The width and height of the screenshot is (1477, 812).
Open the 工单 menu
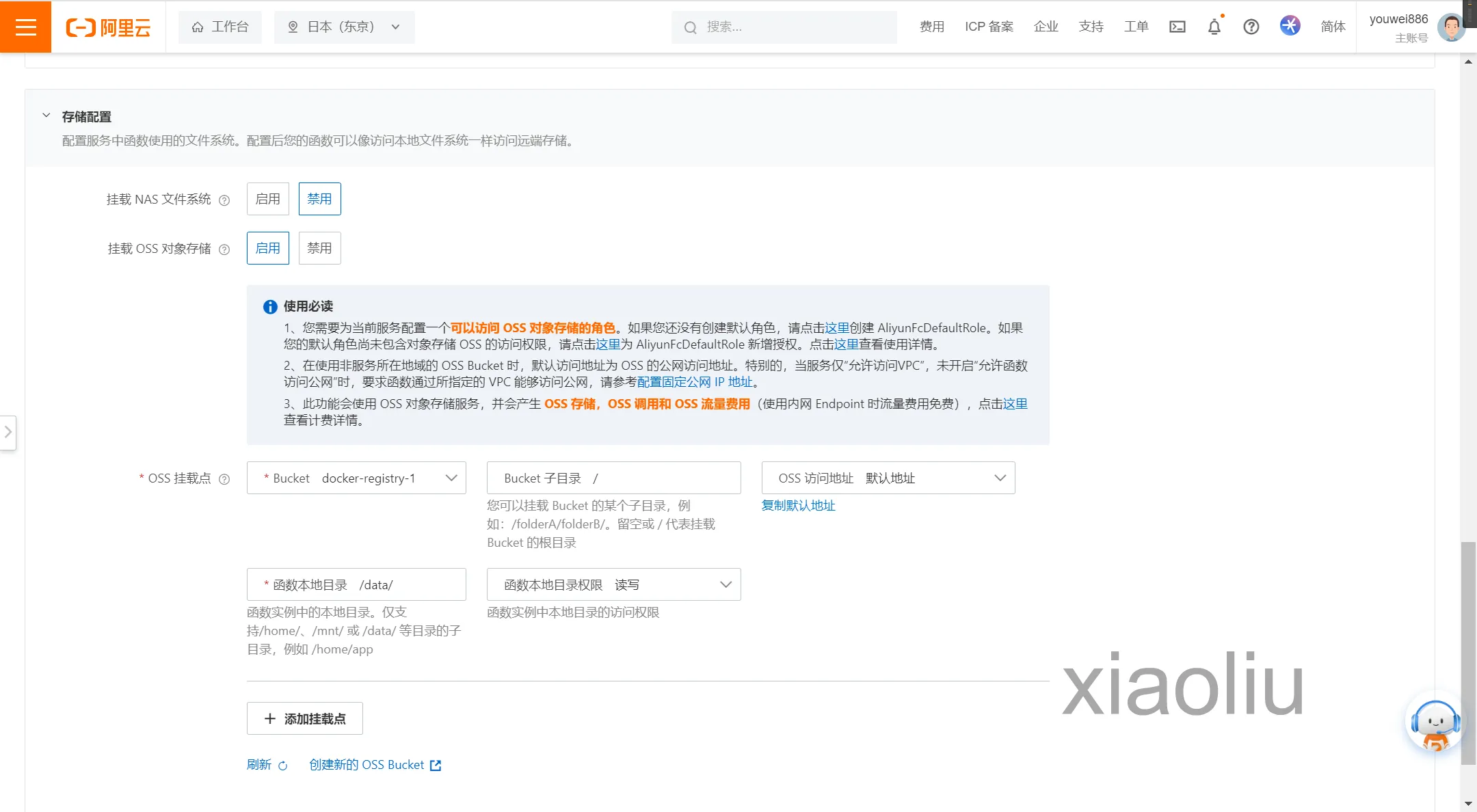click(1136, 27)
